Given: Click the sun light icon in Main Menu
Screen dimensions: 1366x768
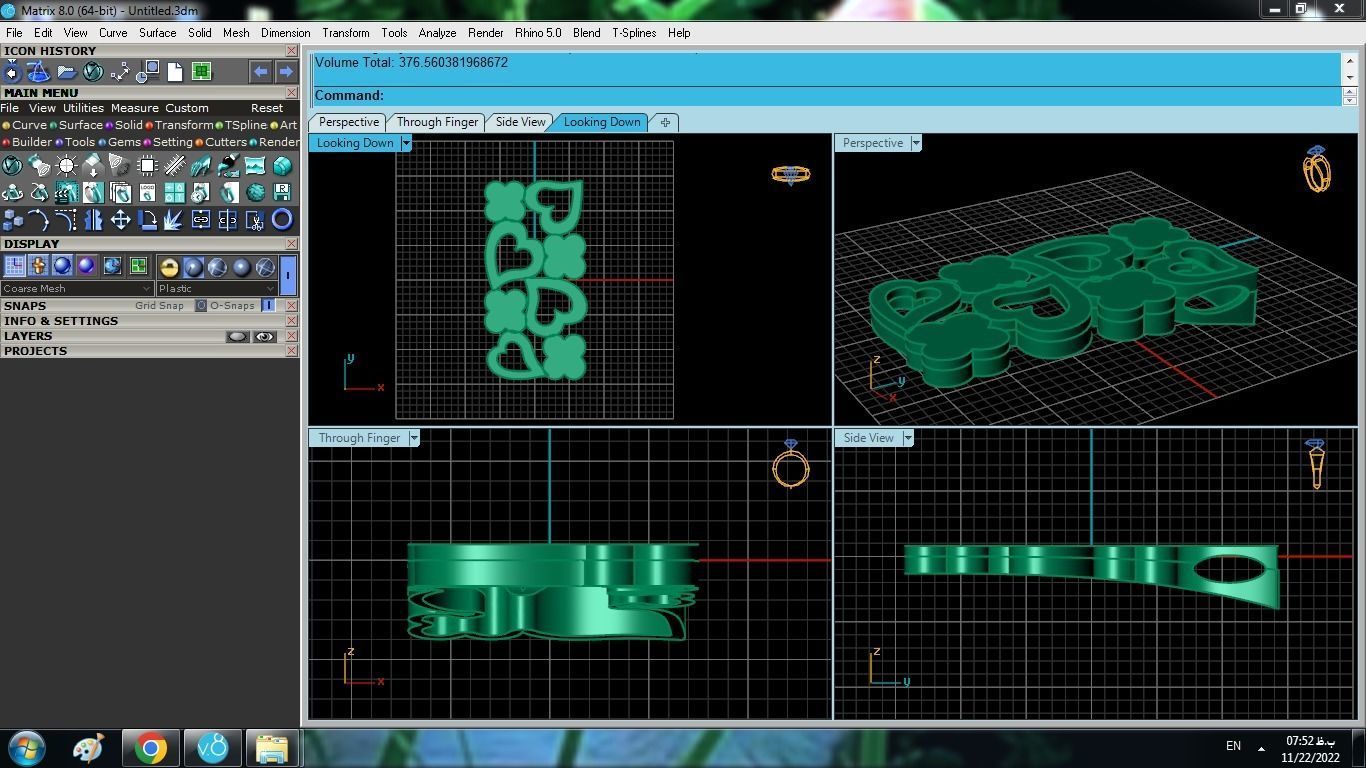Looking at the screenshot, I should point(66,166).
